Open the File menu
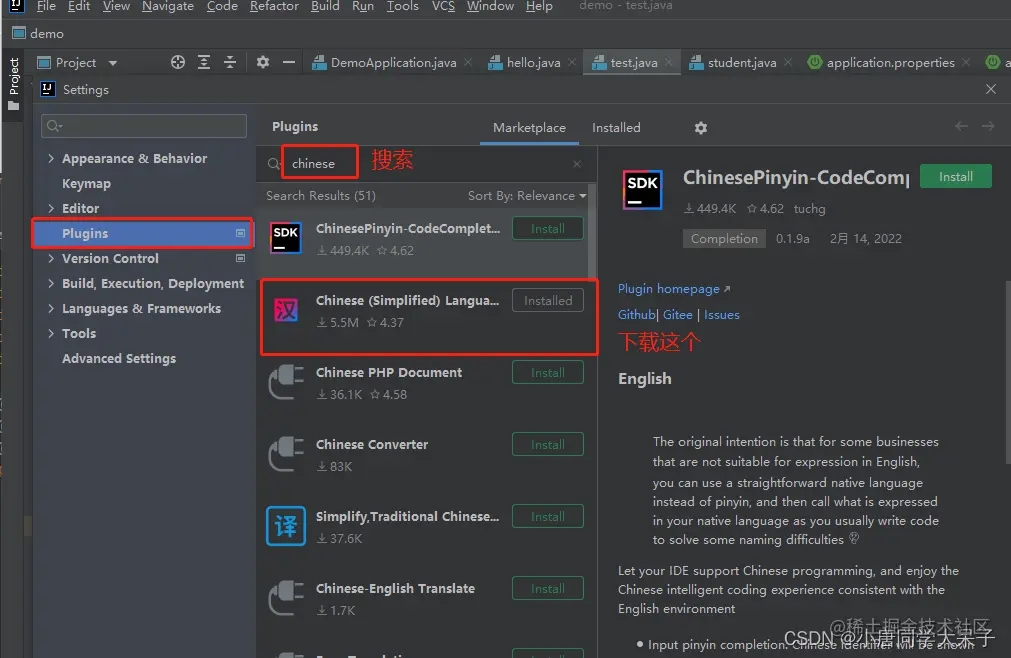This screenshot has height=658, width=1011. pos(46,6)
